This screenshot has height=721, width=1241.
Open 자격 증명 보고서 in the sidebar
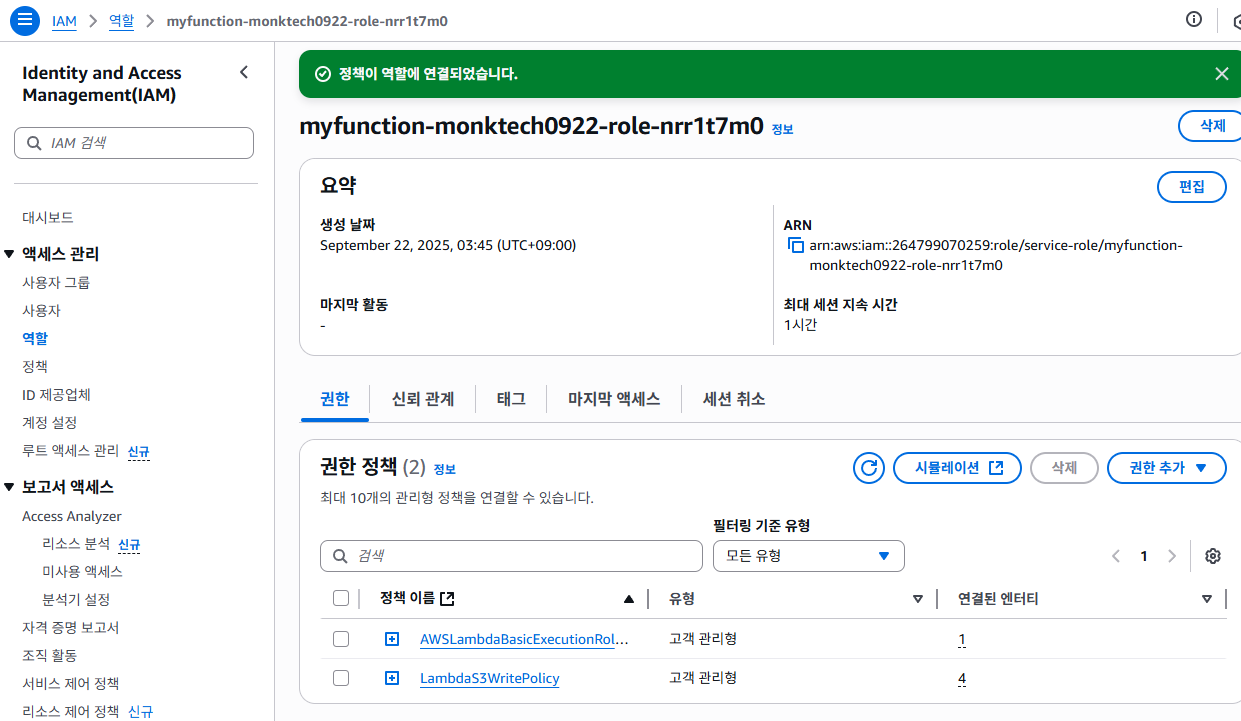[70, 628]
